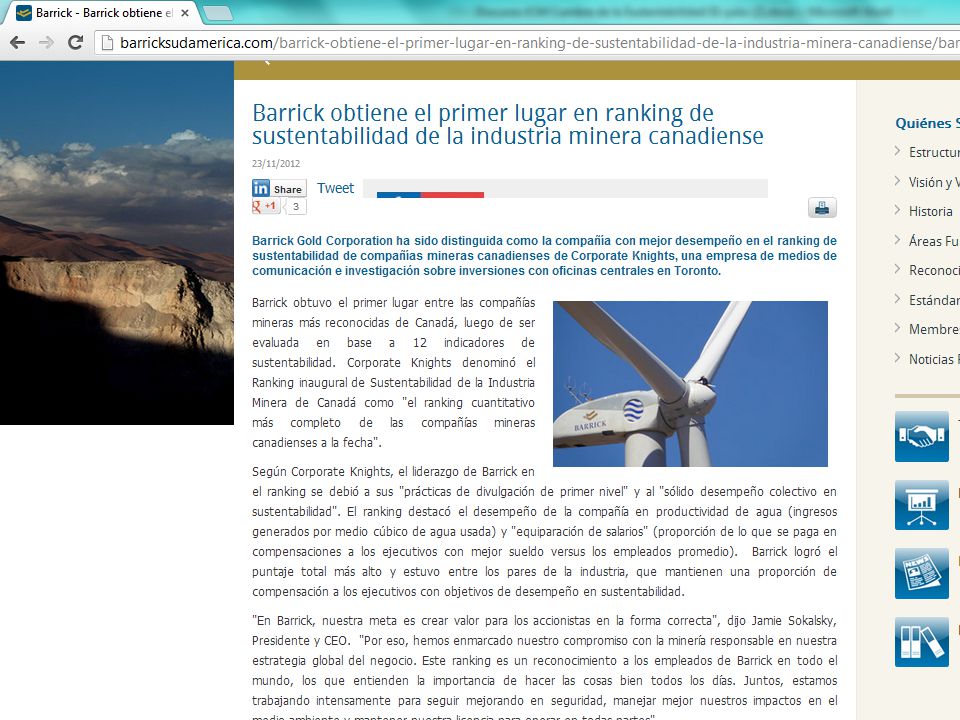960x720 pixels.
Task: Click the page document icon in address bar
Action: click(x=107, y=43)
